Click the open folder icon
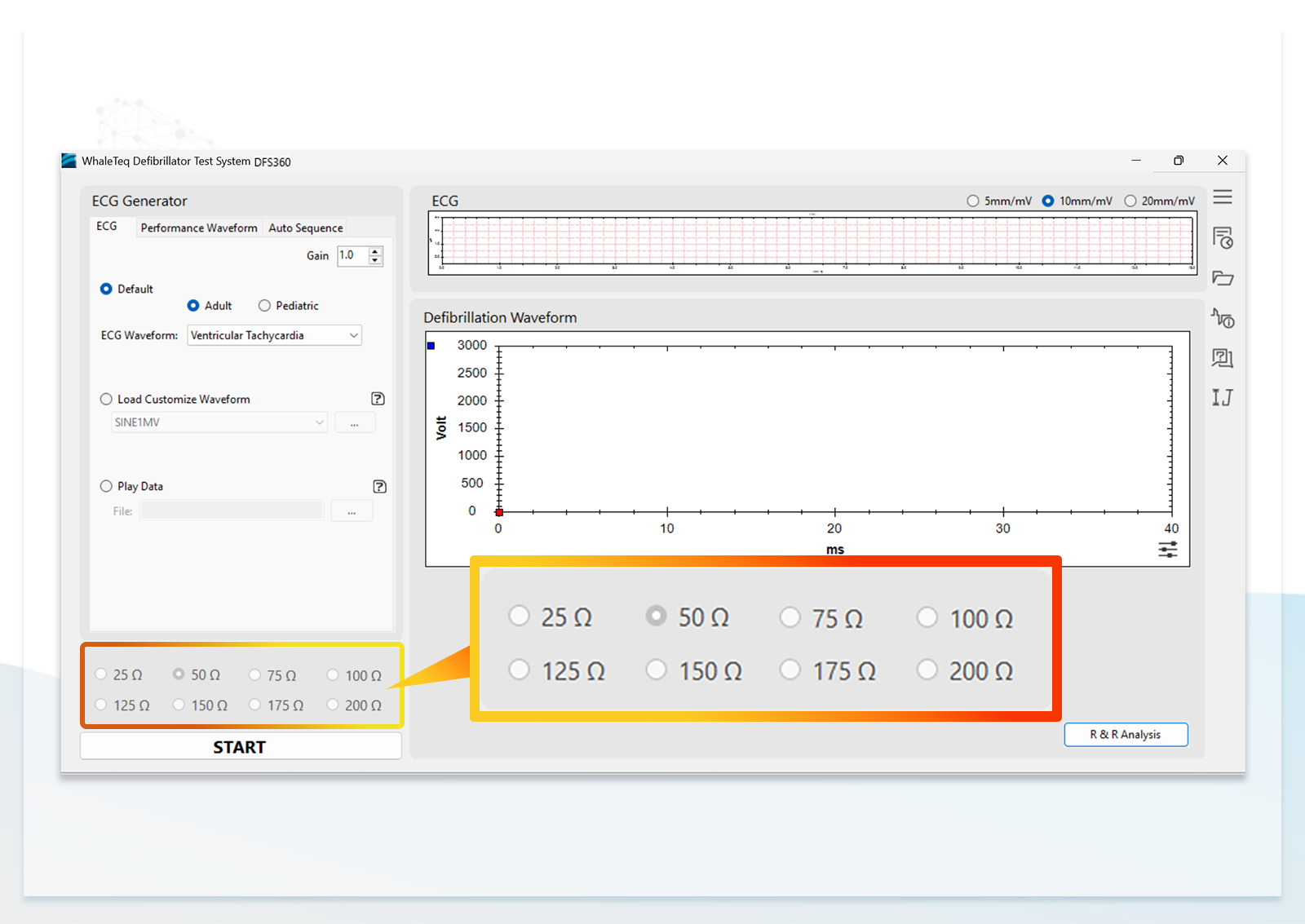Viewport: 1305px width, 924px height. point(1222,278)
